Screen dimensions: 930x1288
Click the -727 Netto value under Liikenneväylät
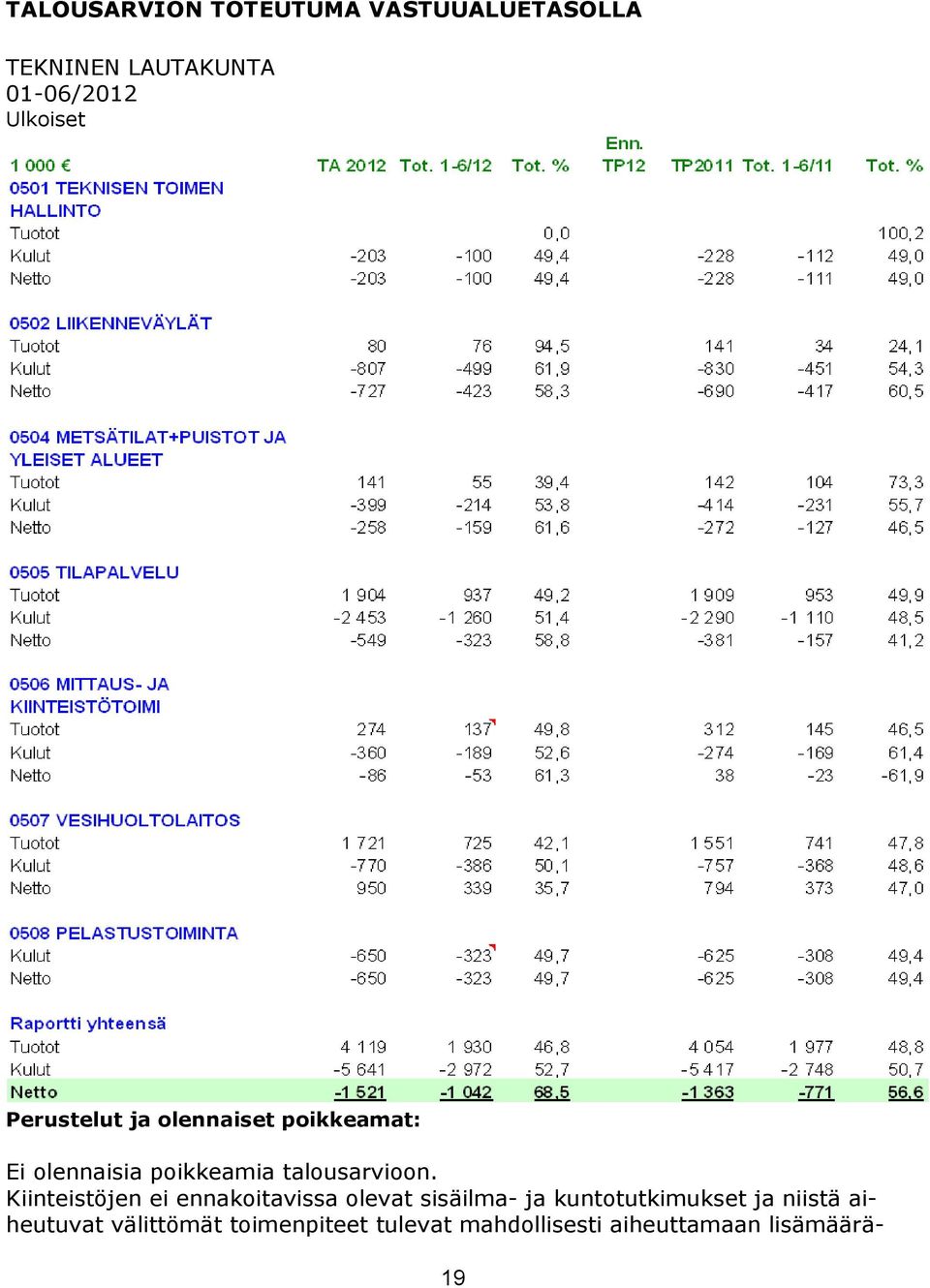(x=368, y=391)
